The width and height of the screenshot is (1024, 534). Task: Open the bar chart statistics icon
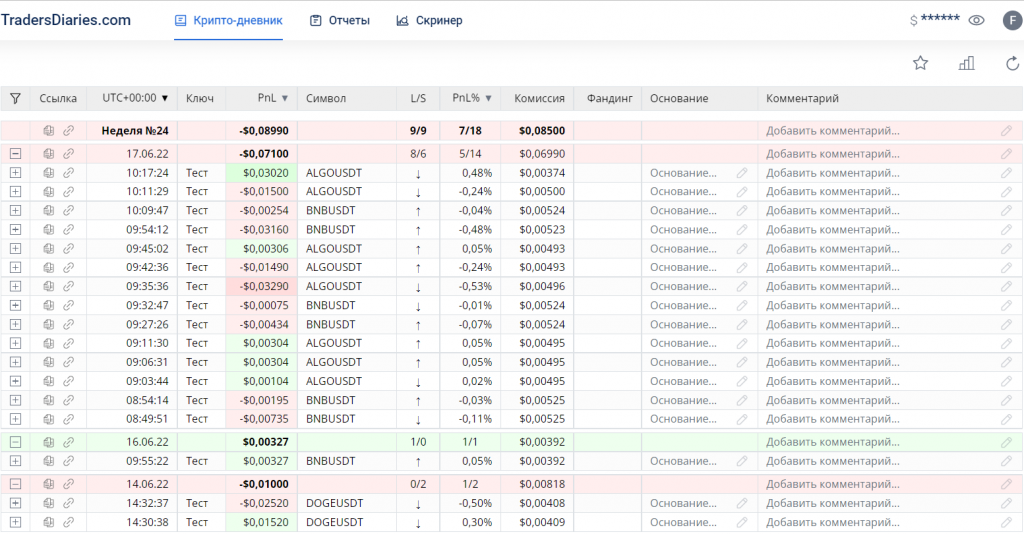967,63
